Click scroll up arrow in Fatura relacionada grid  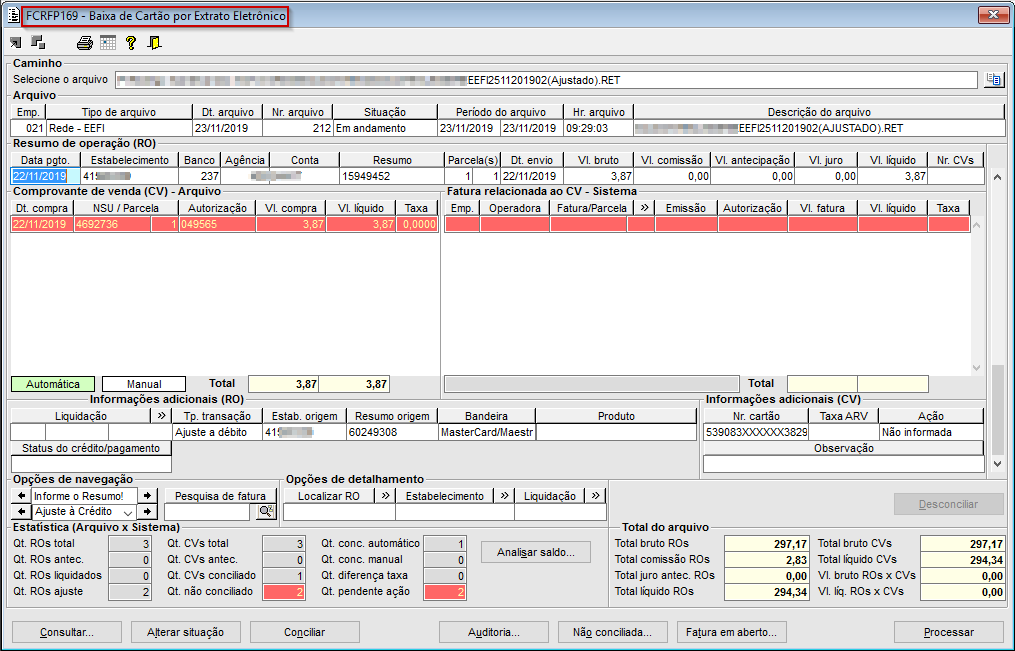click(977, 225)
